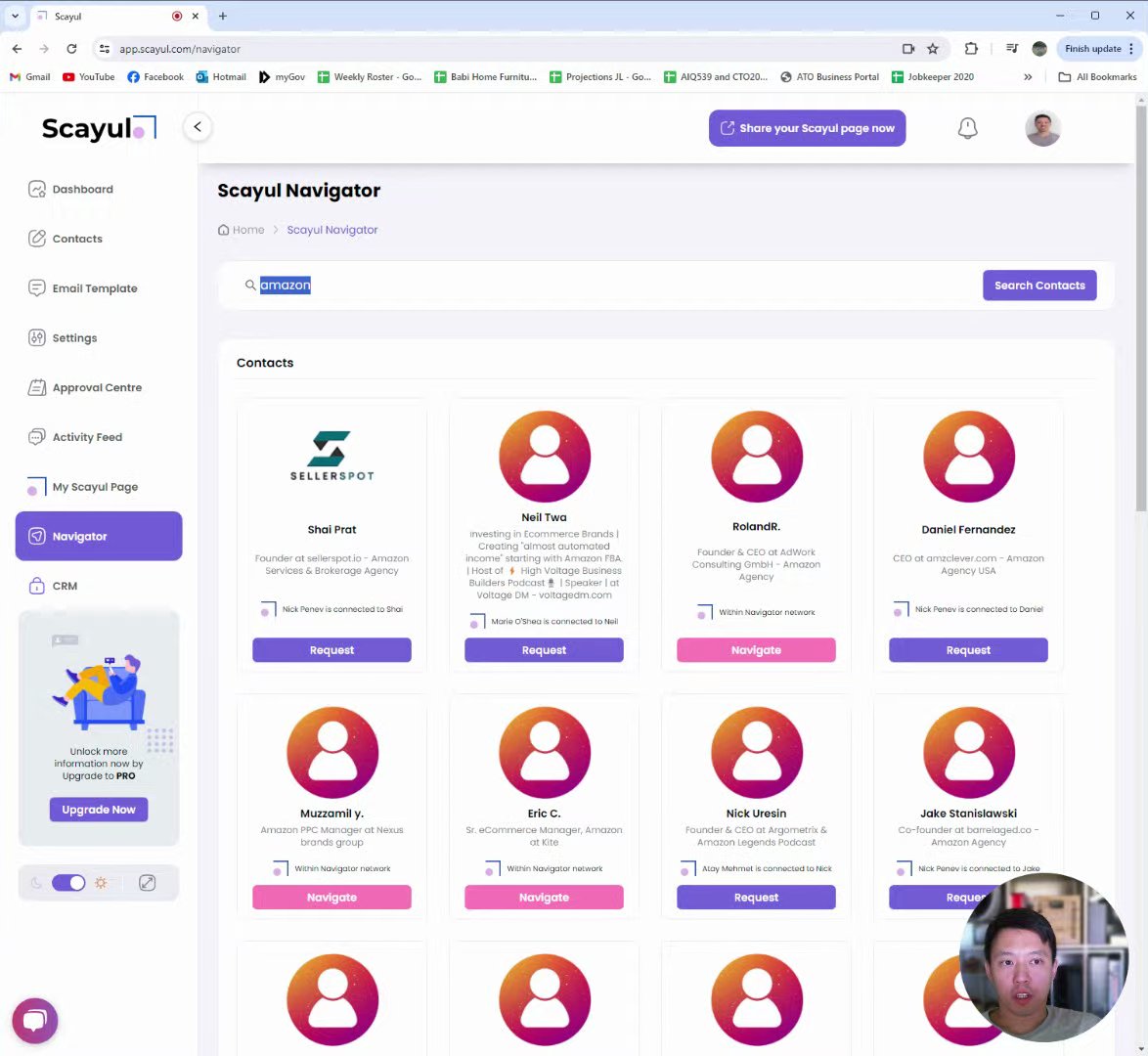Click the fullscreen expand icon in sidebar
The image size is (1148, 1056).
[x=147, y=882]
